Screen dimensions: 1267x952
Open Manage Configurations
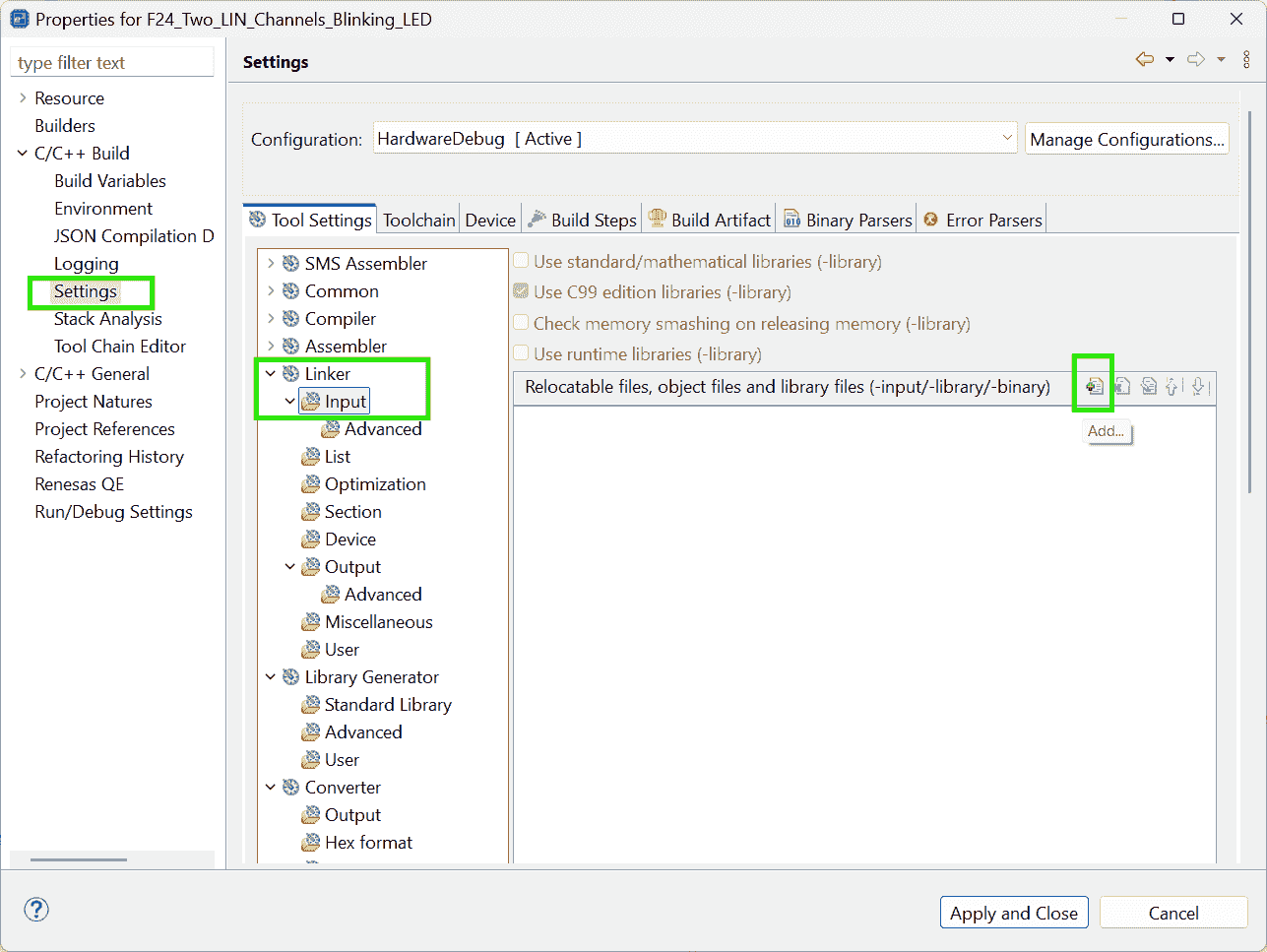coord(1126,138)
